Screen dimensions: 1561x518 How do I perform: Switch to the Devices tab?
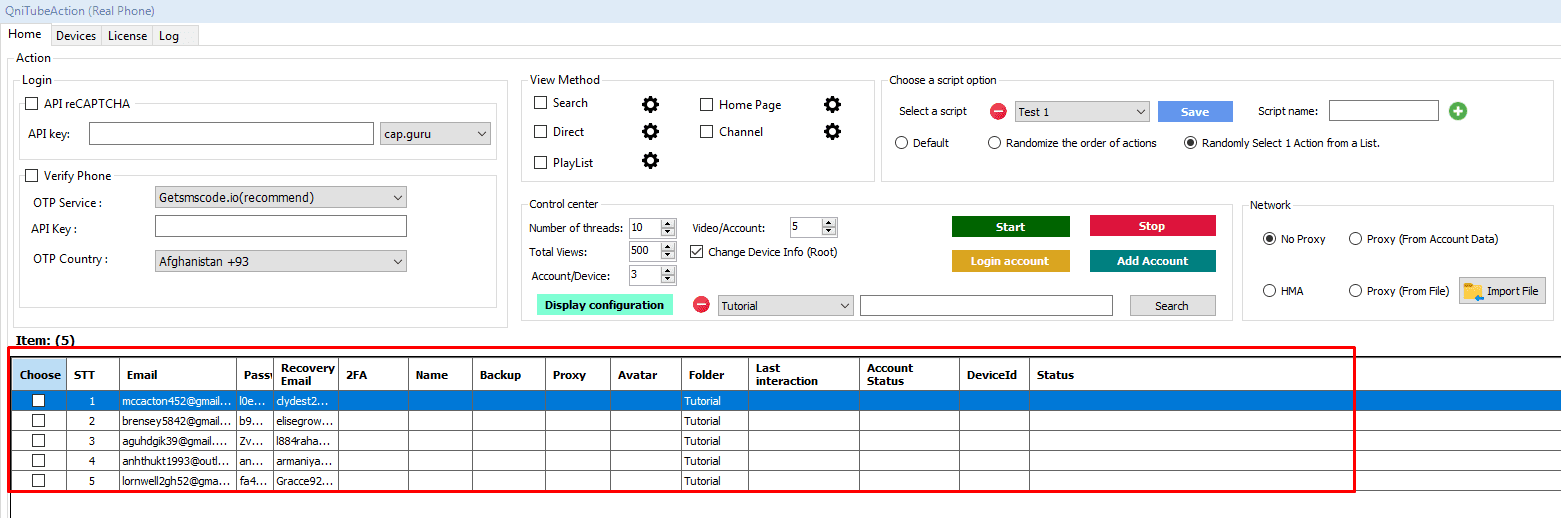click(x=76, y=36)
